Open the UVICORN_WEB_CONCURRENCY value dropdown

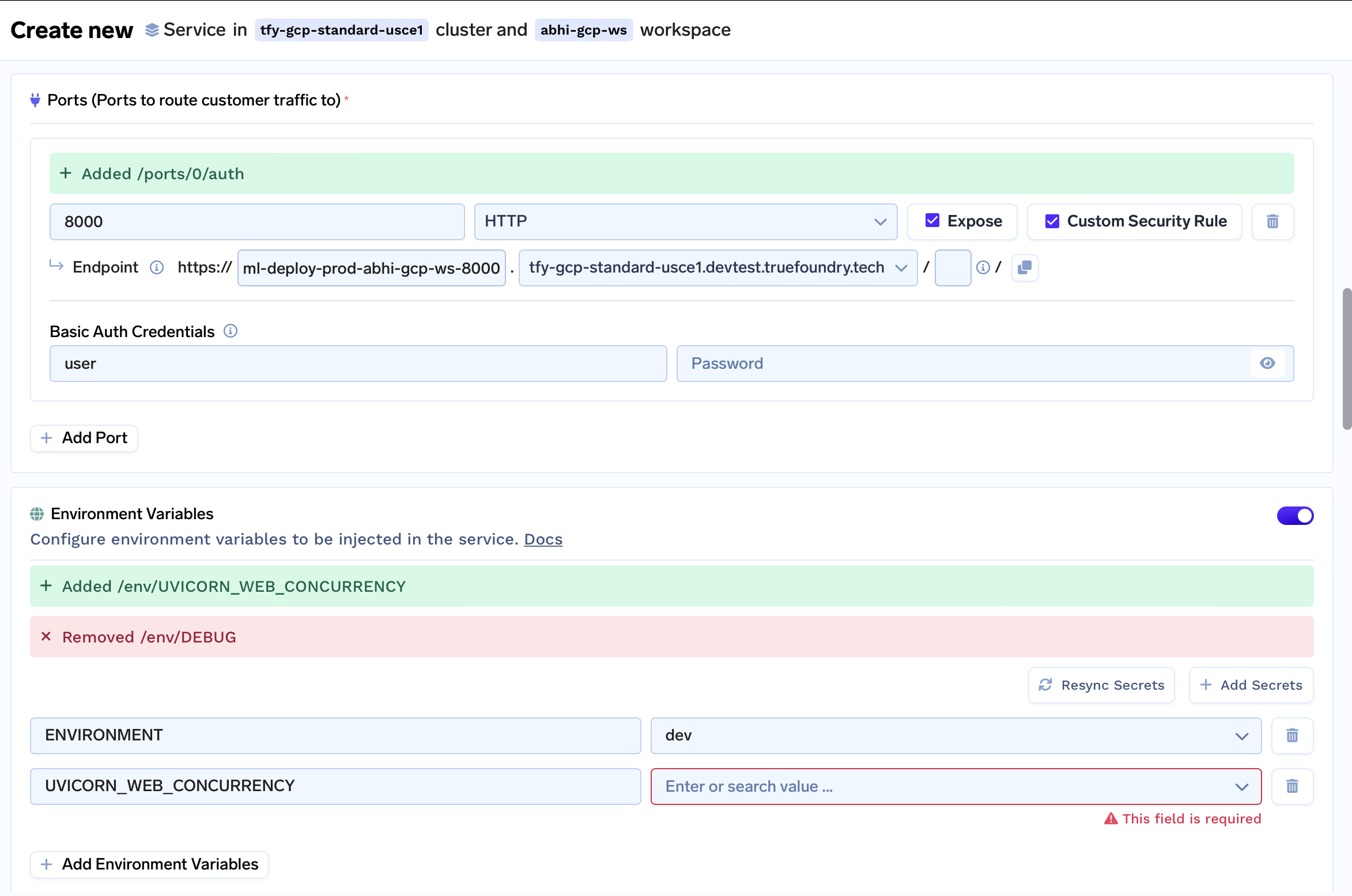956,786
